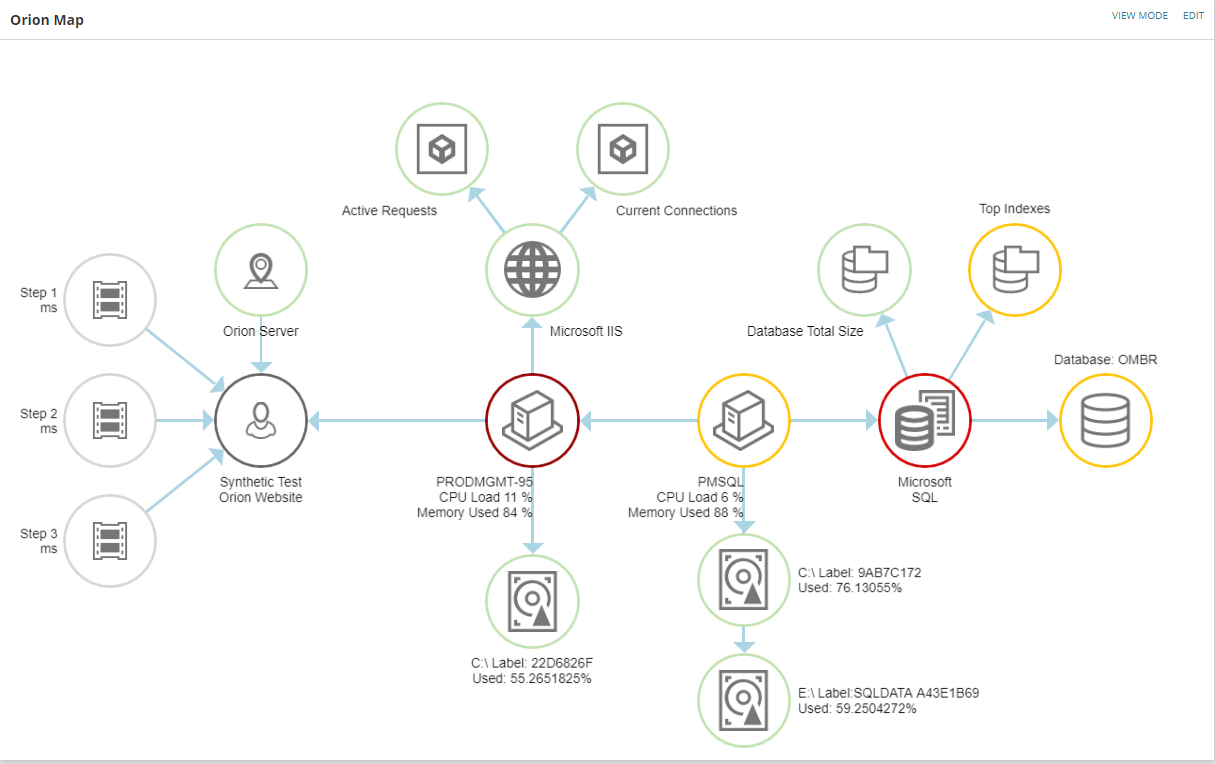Click the 'Memory Used 84 %' text

pyautogui.click(x=474, y=513)
